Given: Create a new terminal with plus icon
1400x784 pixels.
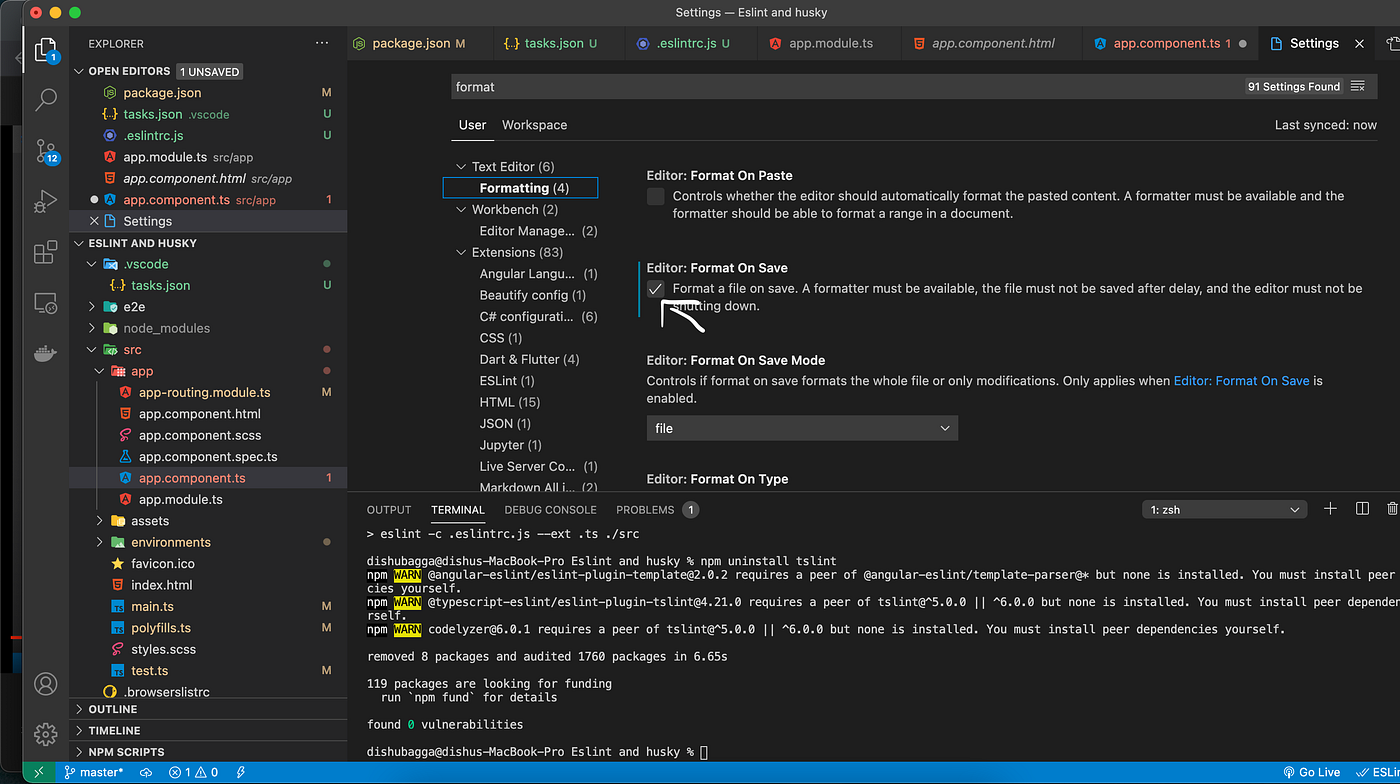Looking at the screenshot, I should (1330, 509).
